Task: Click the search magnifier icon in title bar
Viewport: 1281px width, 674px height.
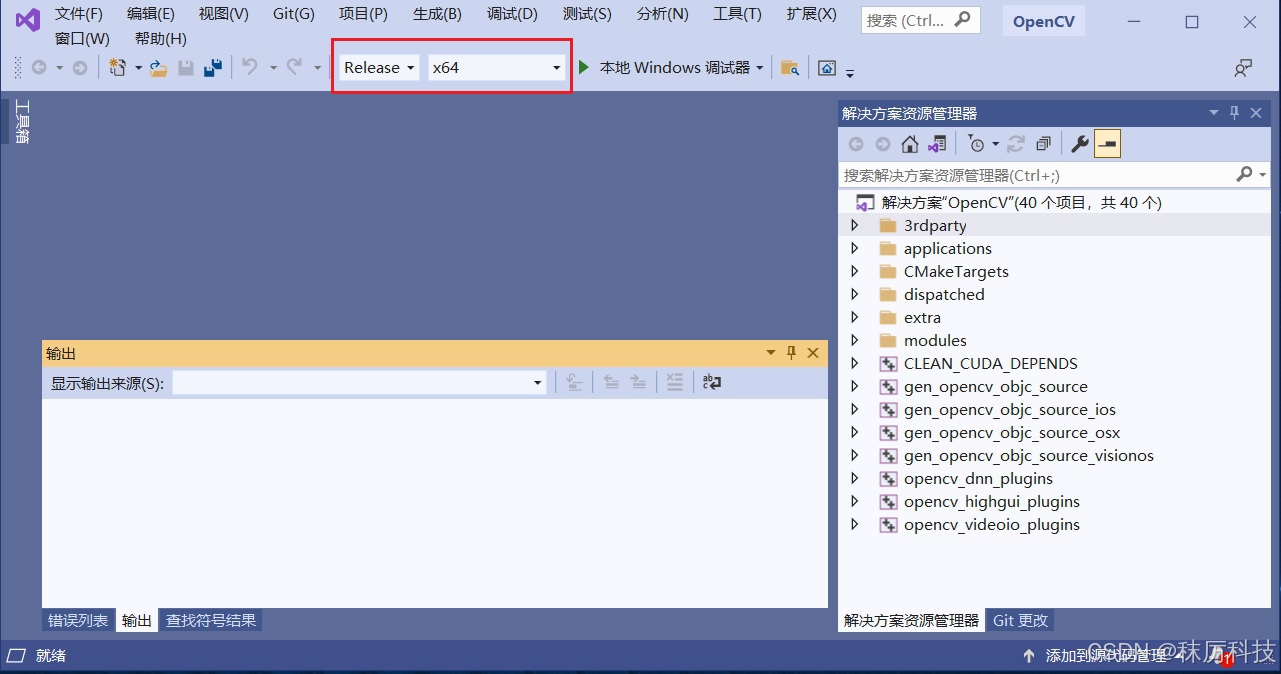Action: 963,19
